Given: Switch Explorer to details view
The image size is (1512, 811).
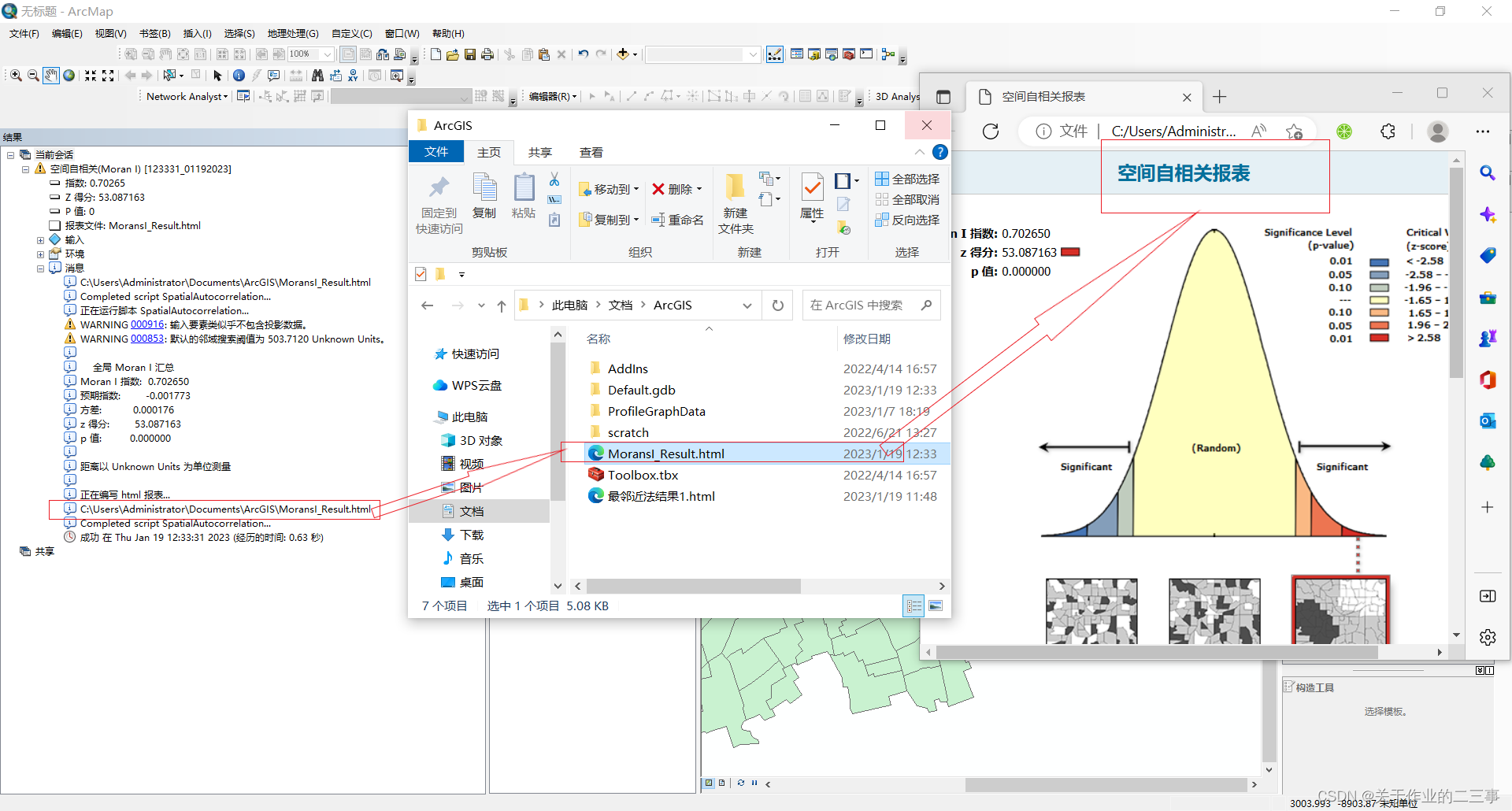Looking at the screenshot, I should [x=914, y=605].
